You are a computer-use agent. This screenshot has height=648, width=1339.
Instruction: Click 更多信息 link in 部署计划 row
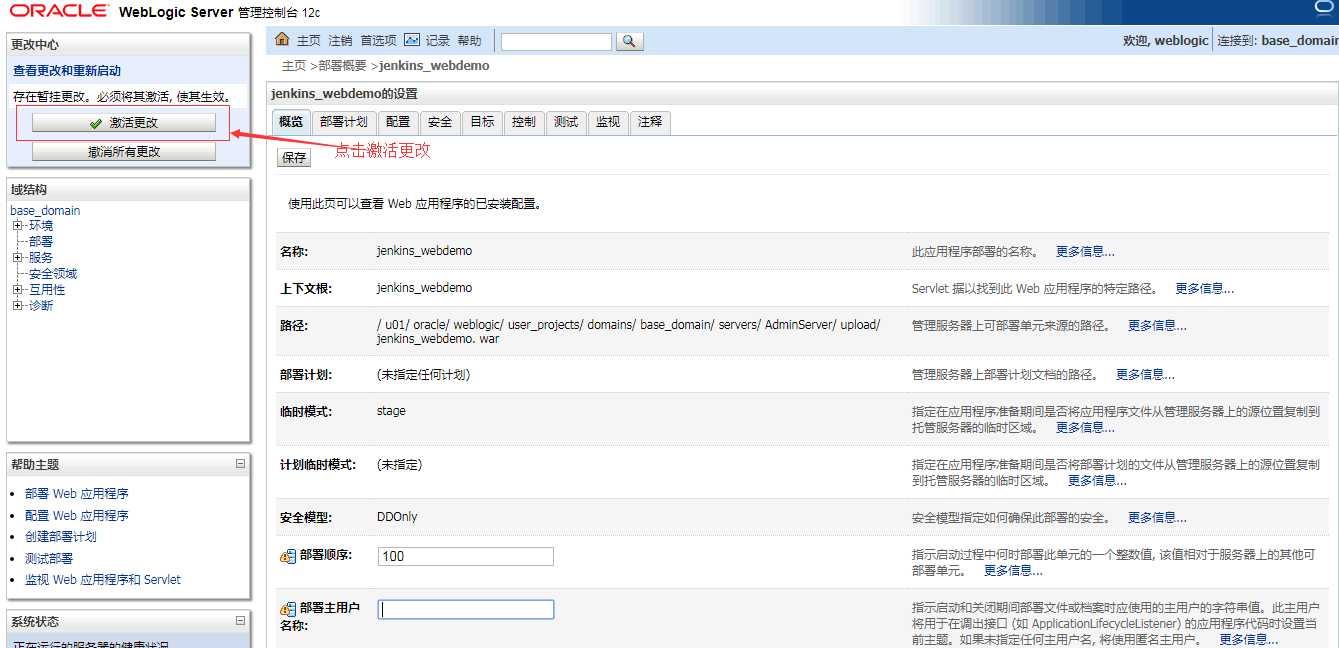pos(1145,375)
